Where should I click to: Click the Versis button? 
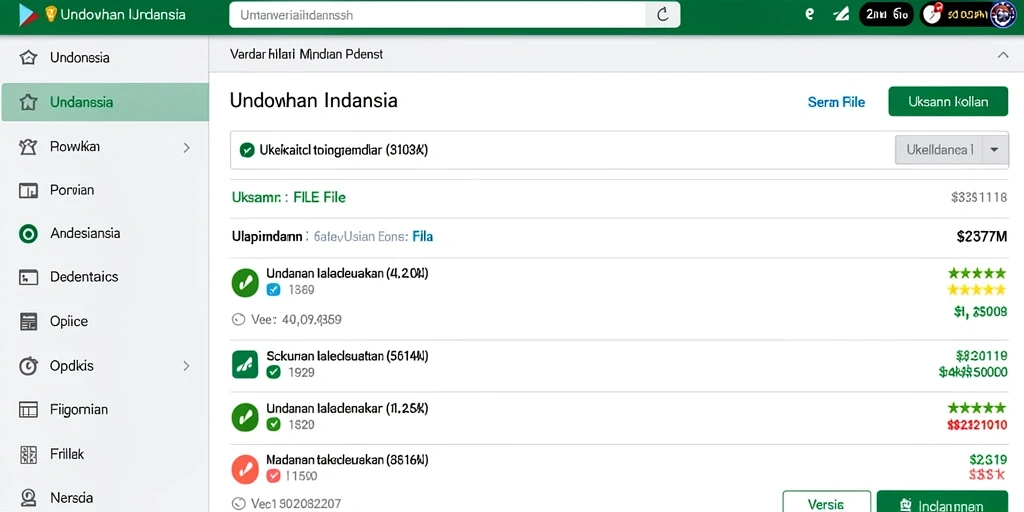[826, 504]
